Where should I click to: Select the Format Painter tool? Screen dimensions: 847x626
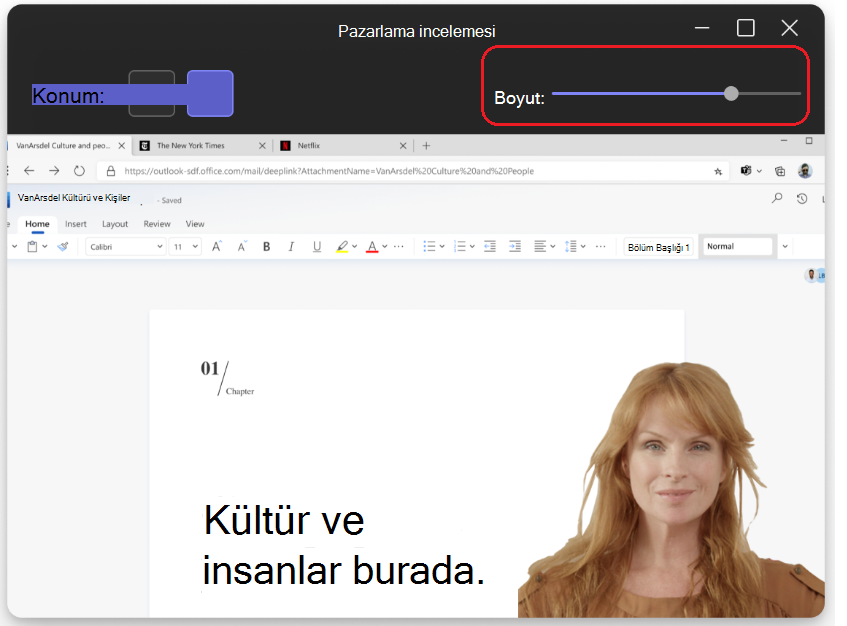pyautogui.click(x=63, y=247)
